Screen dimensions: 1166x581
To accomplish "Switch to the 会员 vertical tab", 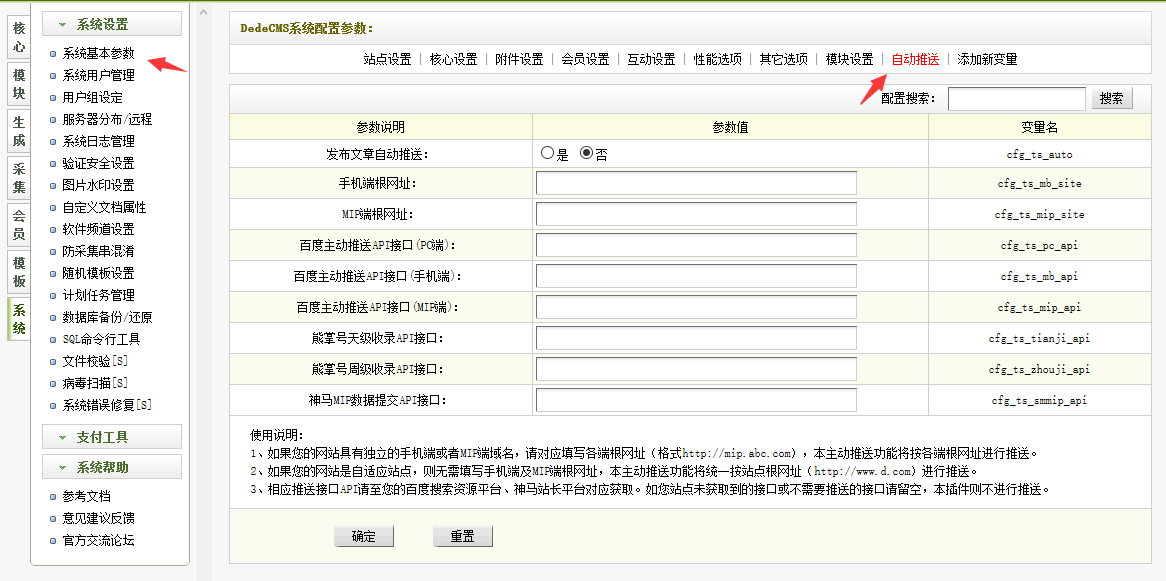I will click(19, 225).
